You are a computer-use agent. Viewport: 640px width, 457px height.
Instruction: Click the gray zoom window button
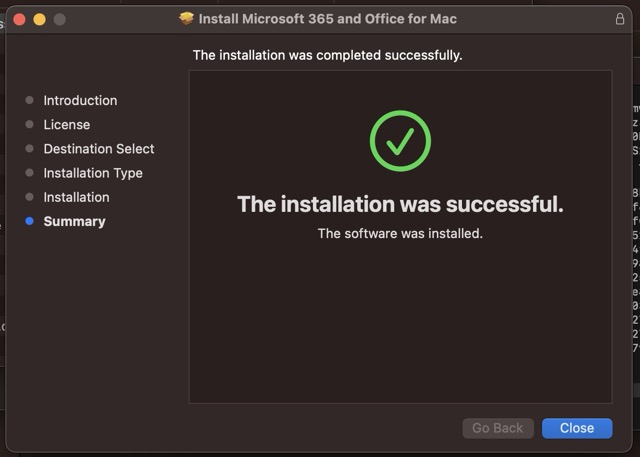click(59, 19)
